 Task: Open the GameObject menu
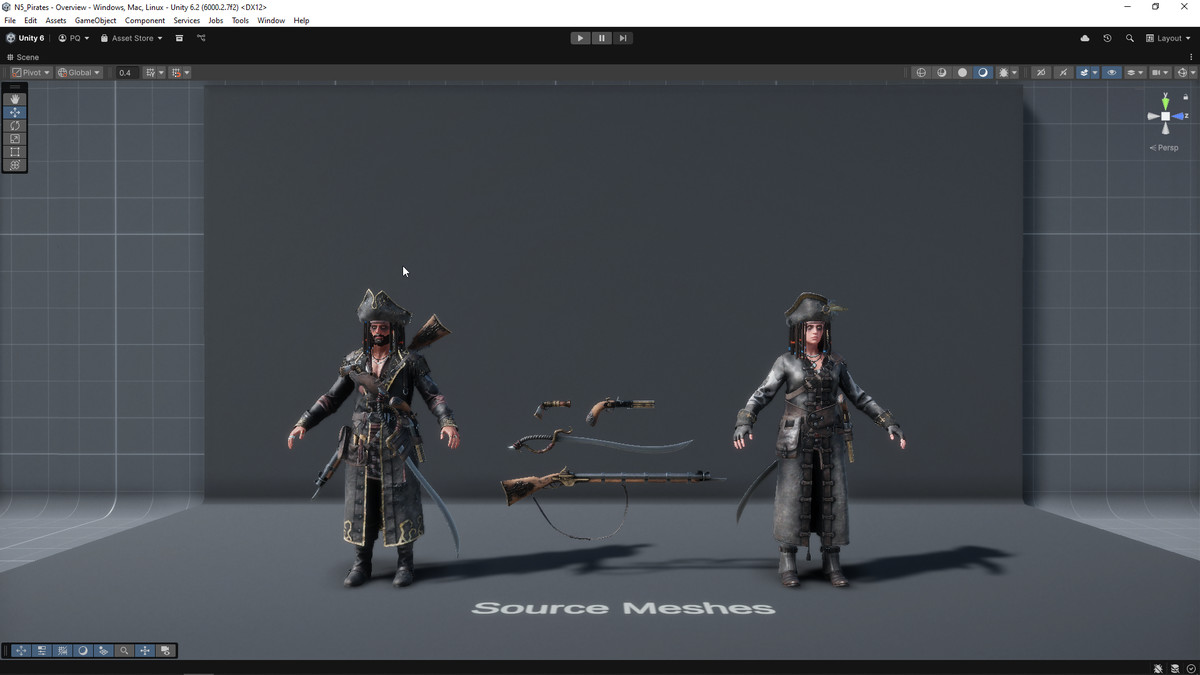(96, 20)
